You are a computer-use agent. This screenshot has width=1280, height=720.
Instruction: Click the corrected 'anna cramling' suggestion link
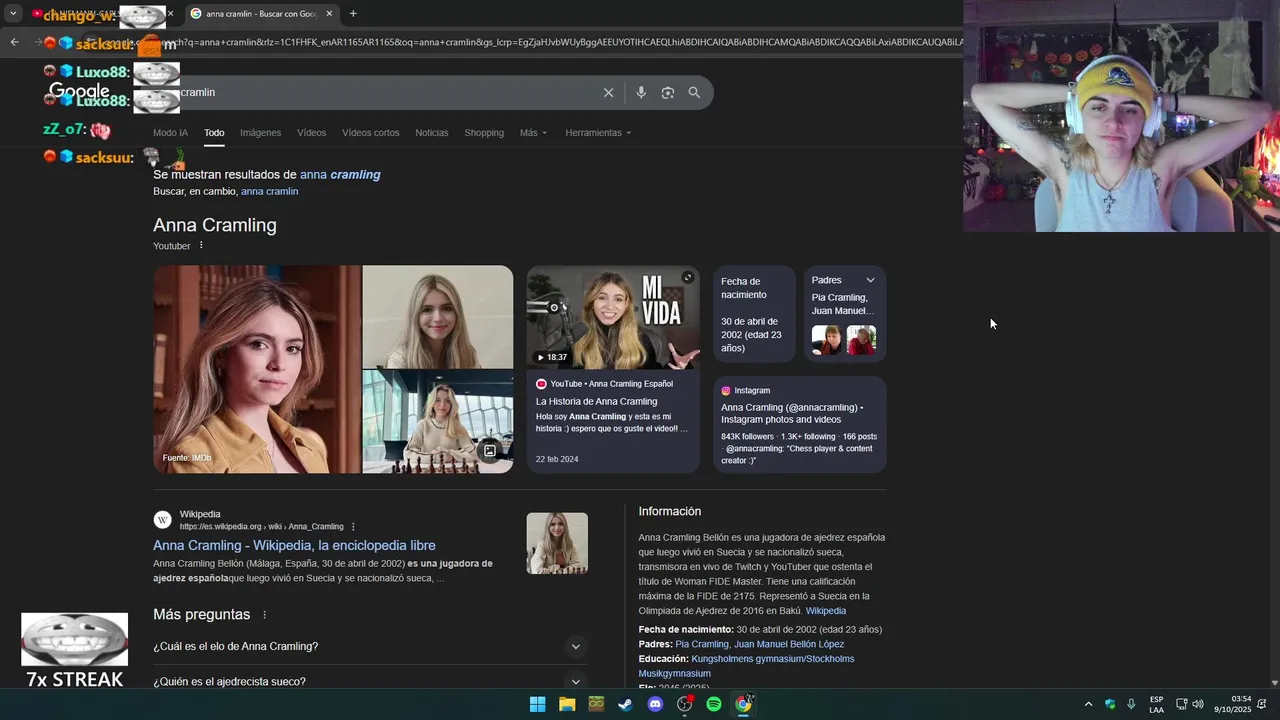[x=340, y=175]
